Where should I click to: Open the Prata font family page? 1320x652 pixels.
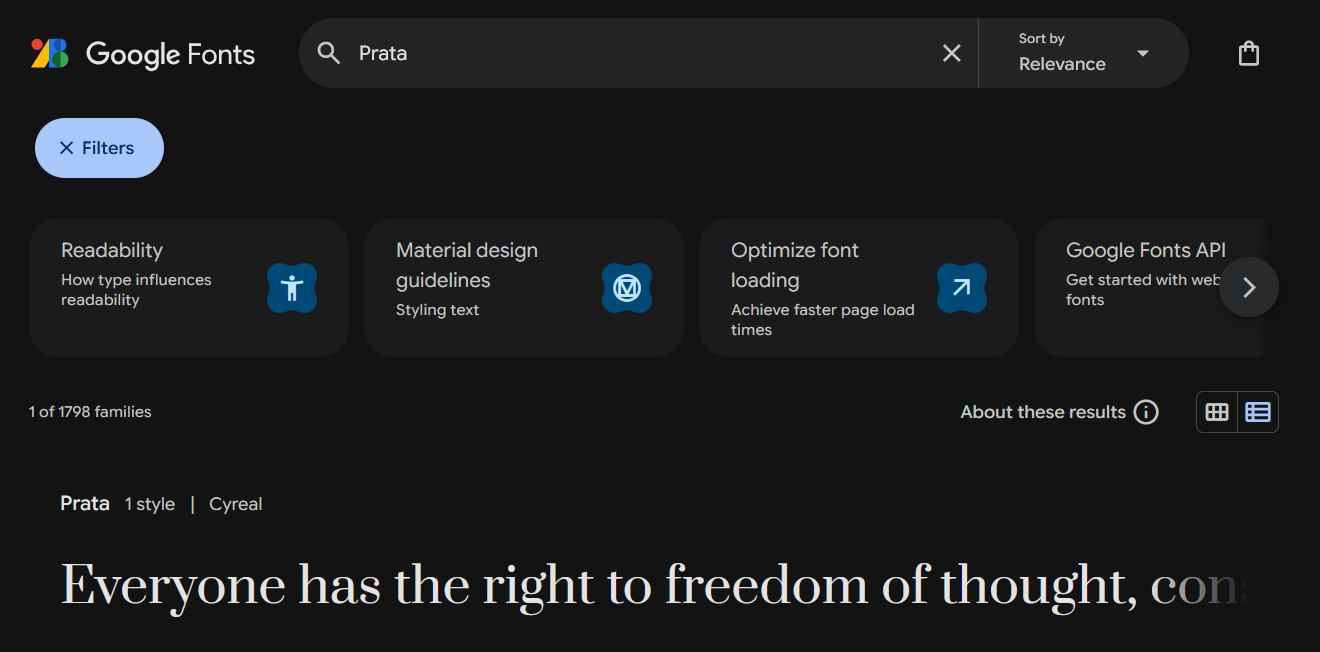click(x=84, y=503)
